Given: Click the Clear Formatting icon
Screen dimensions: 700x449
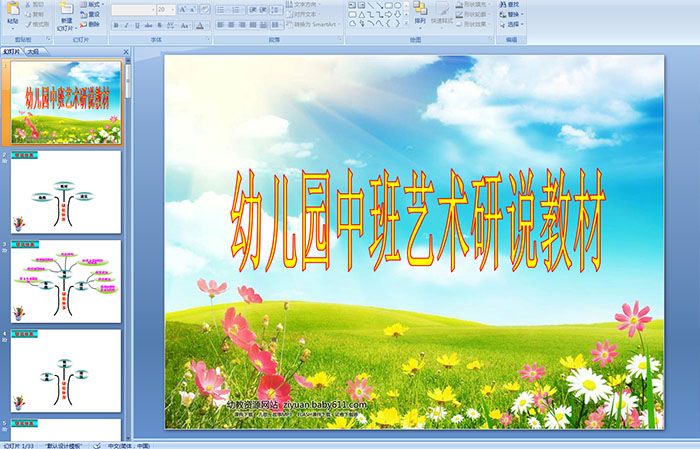Looking at the screenshot, I should click(x=205, y=9).
